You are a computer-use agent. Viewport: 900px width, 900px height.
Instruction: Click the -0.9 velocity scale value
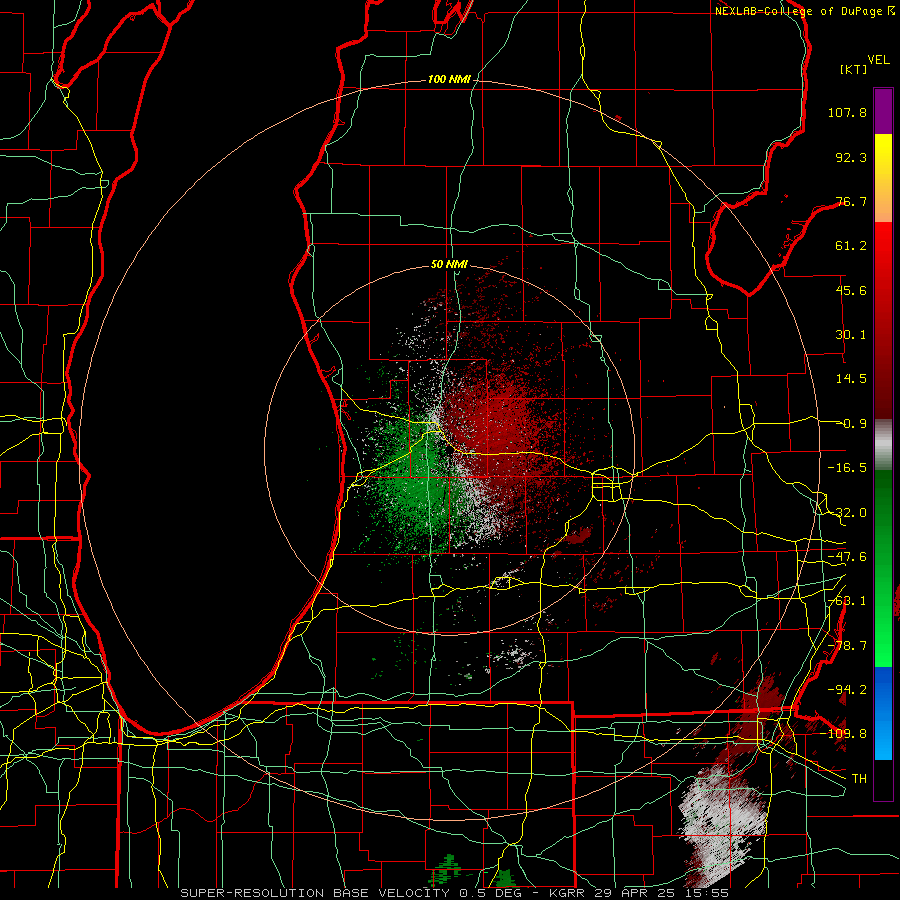851,424
